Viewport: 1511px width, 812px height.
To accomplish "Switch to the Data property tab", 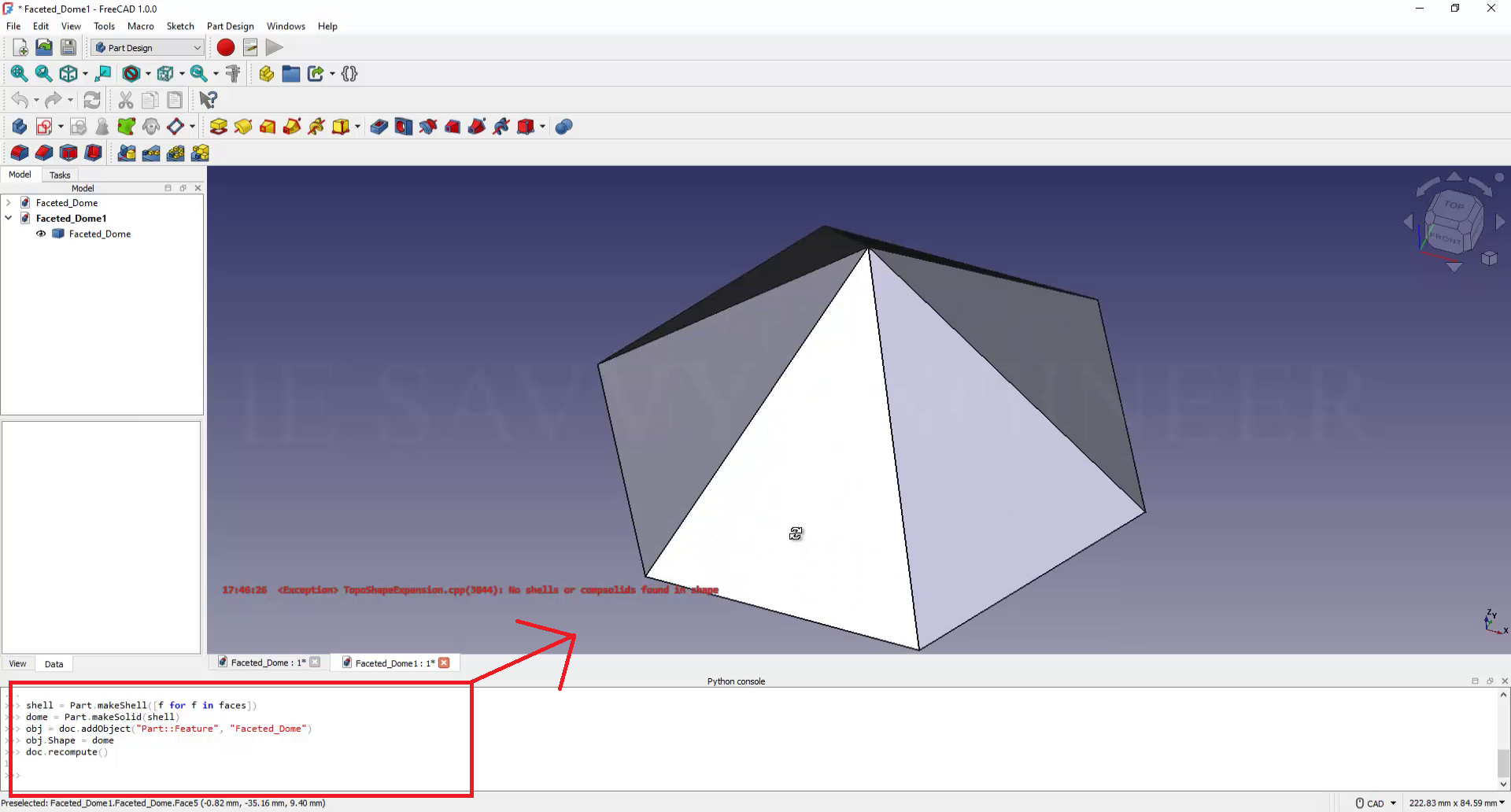I will point(54,664).
